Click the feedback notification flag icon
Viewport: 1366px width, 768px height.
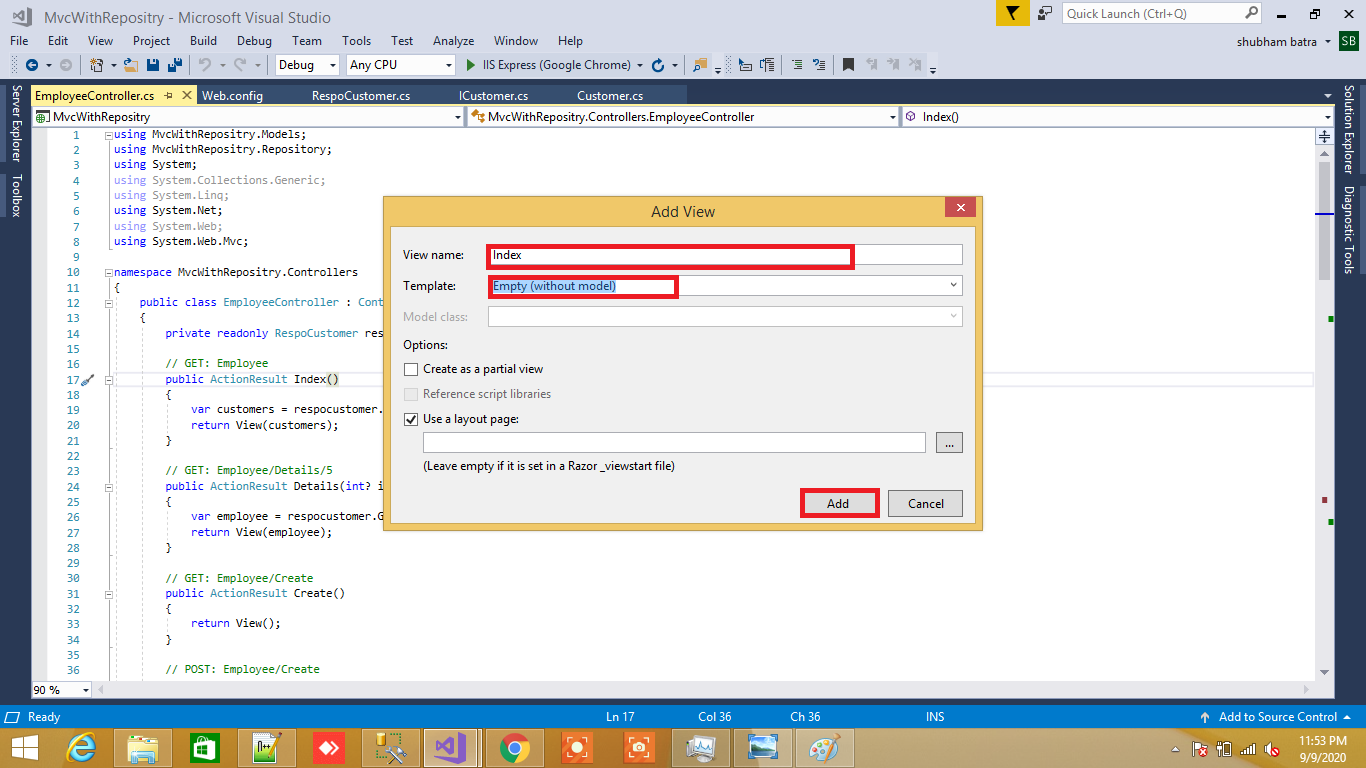1012,13
